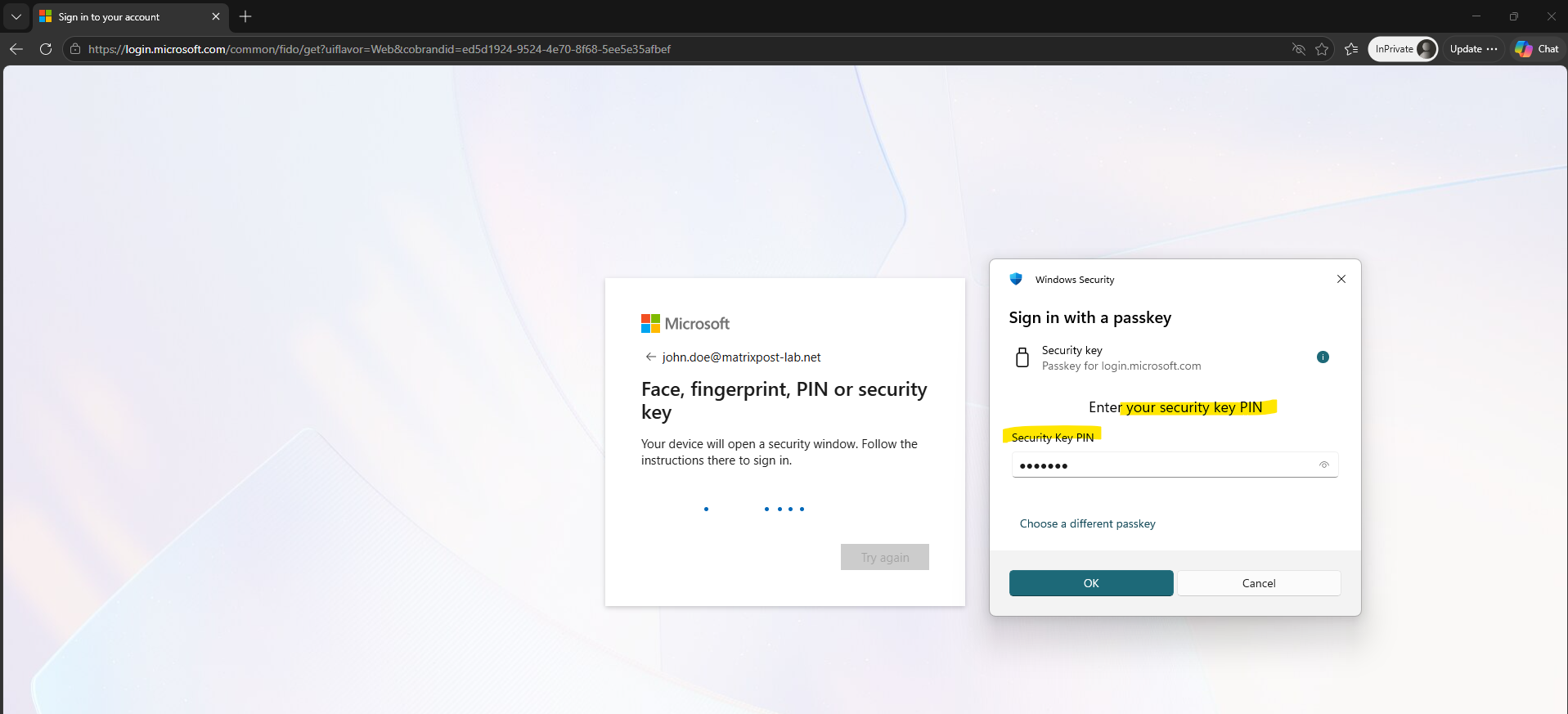This screenshot has height=714, width=1568.
Task: Add this page to favorites
Action: tap(1322, 49)
